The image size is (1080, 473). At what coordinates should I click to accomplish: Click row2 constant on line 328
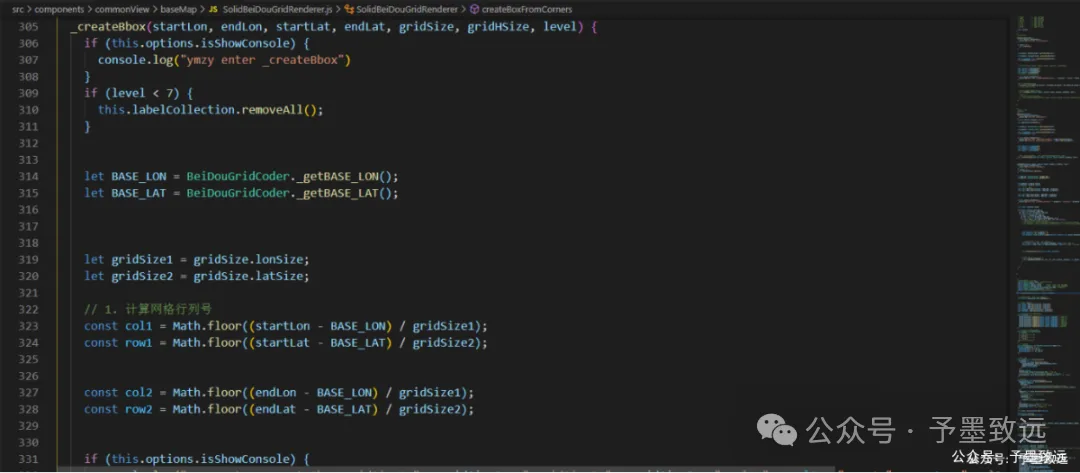click(x=138, y=409)
